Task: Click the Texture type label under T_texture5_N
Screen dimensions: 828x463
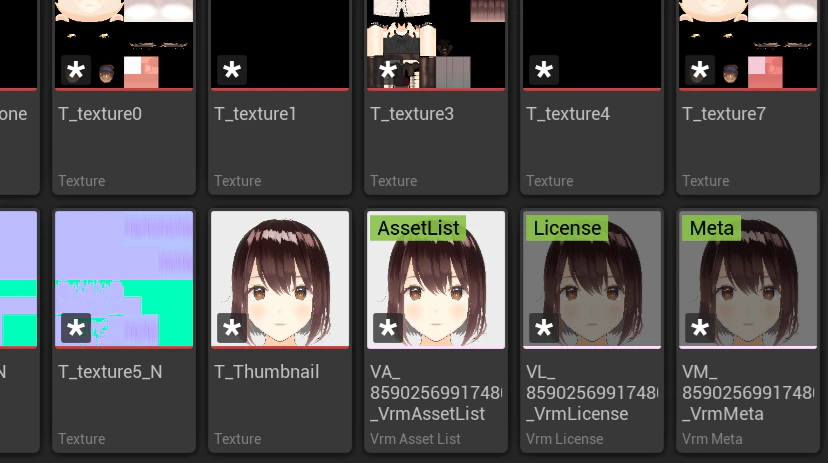Action: tap(82, 439)
